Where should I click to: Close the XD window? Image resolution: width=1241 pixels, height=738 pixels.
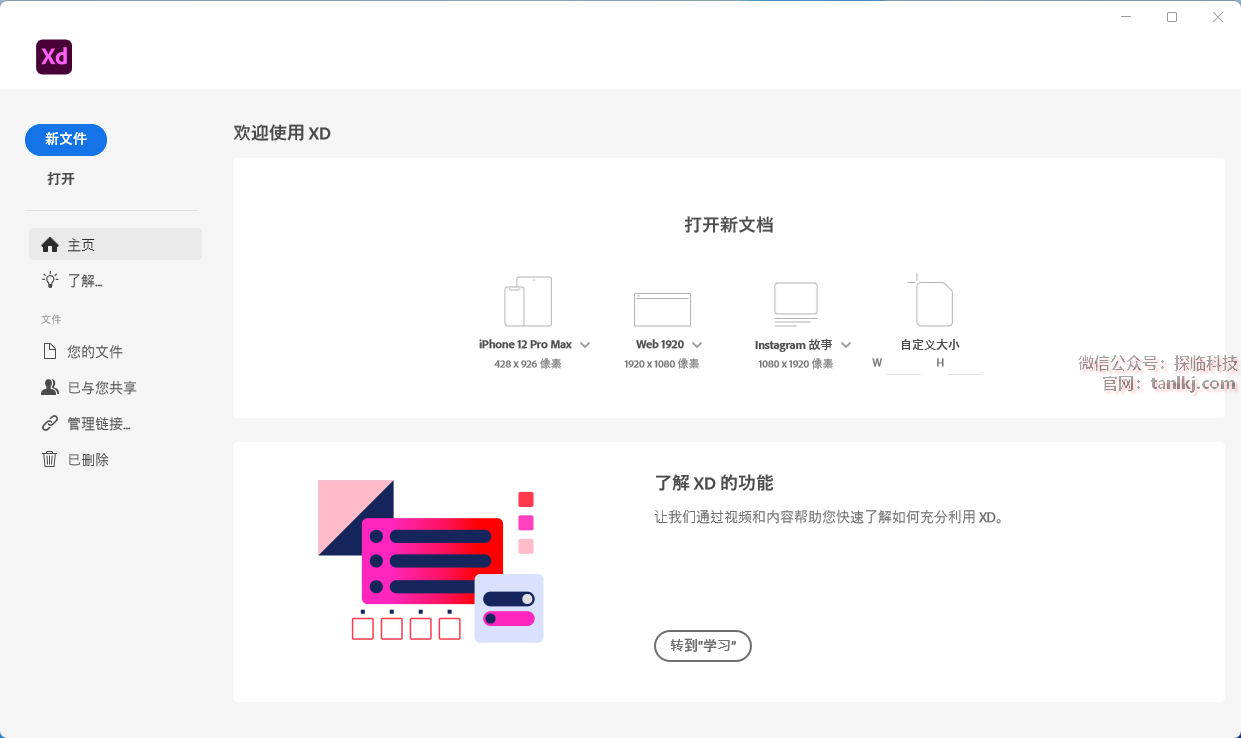pos(1218,17)
